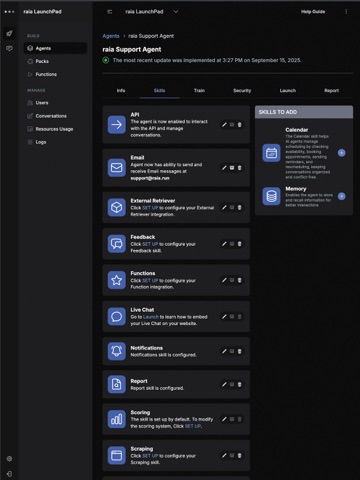This screenshot has width=360, height=480.
Task: Edit the Email skill with pencil icon
Action: pyautogui.click(x=224, y=168)
